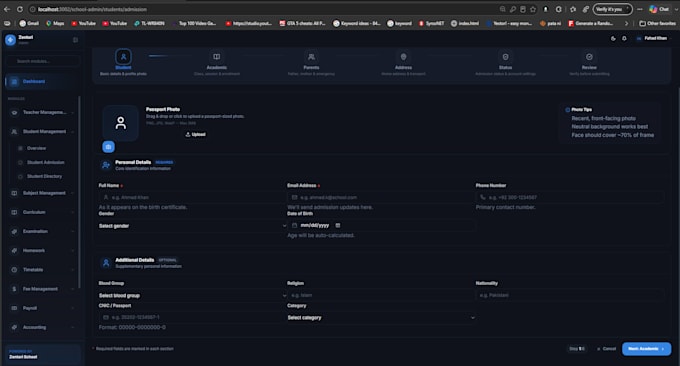Click the Student Management sidebar icon
The height and width of the screenshot is (366, 680).
[x=14, y=131]
